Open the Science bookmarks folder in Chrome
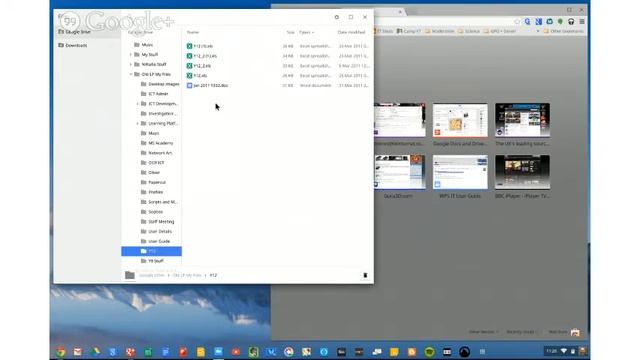640x360 pixels. [469, 31]
